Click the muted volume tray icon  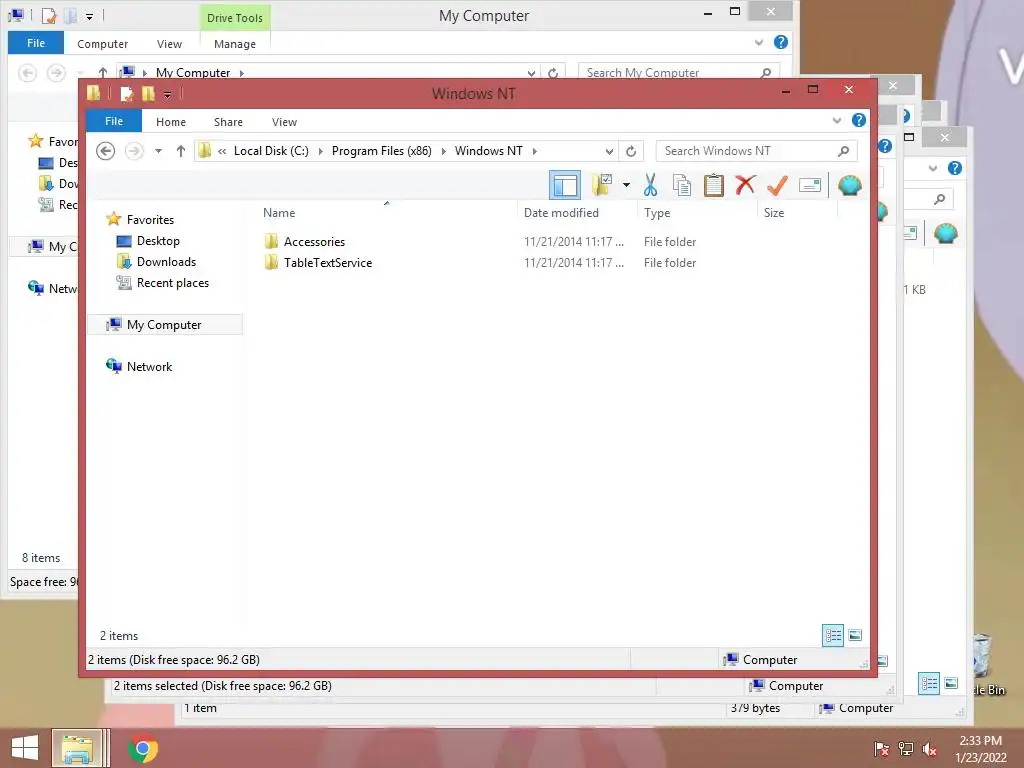pyautogui.click(x=930, y=749)
